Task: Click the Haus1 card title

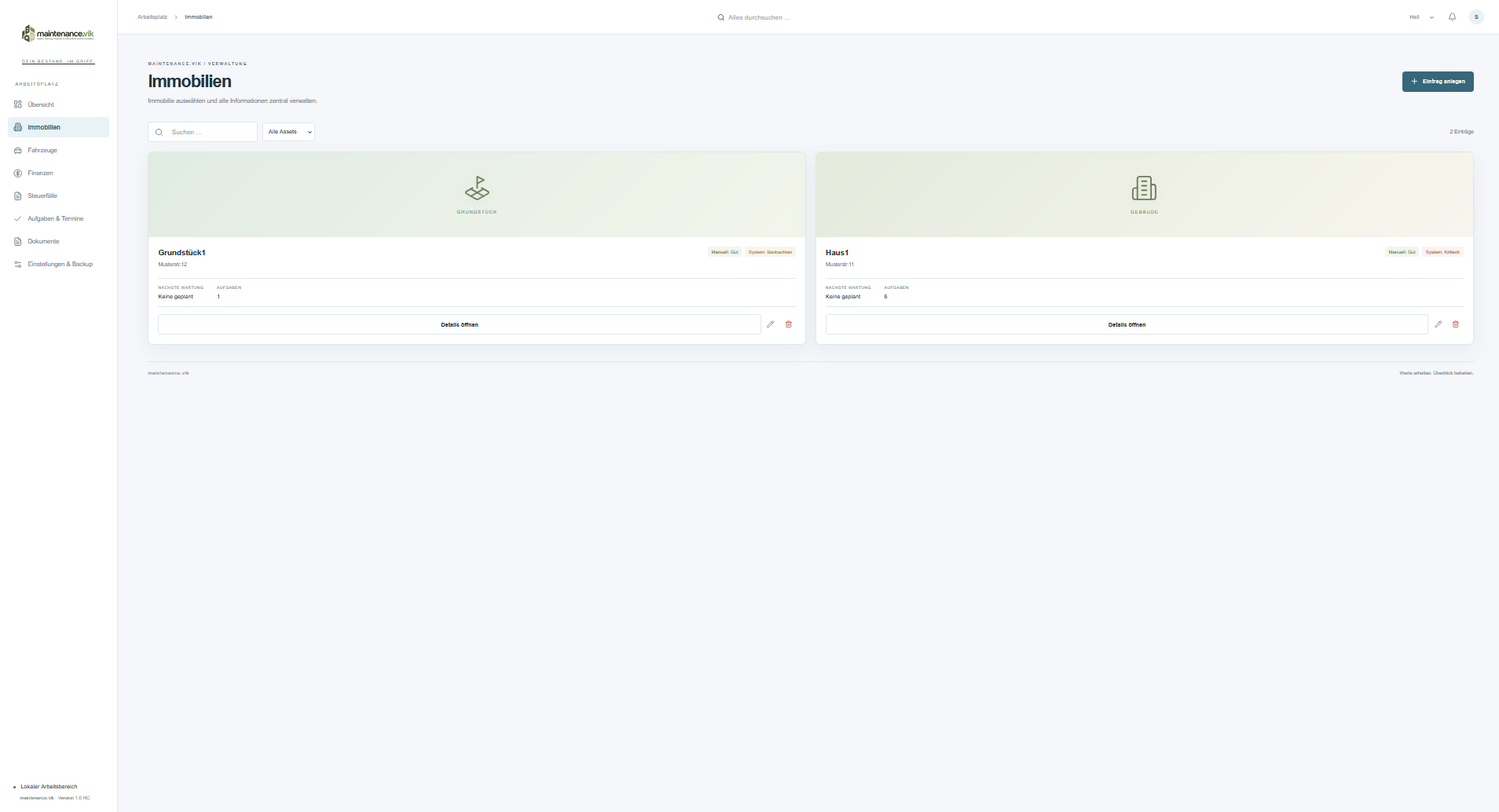Action: tap(837, 253)
